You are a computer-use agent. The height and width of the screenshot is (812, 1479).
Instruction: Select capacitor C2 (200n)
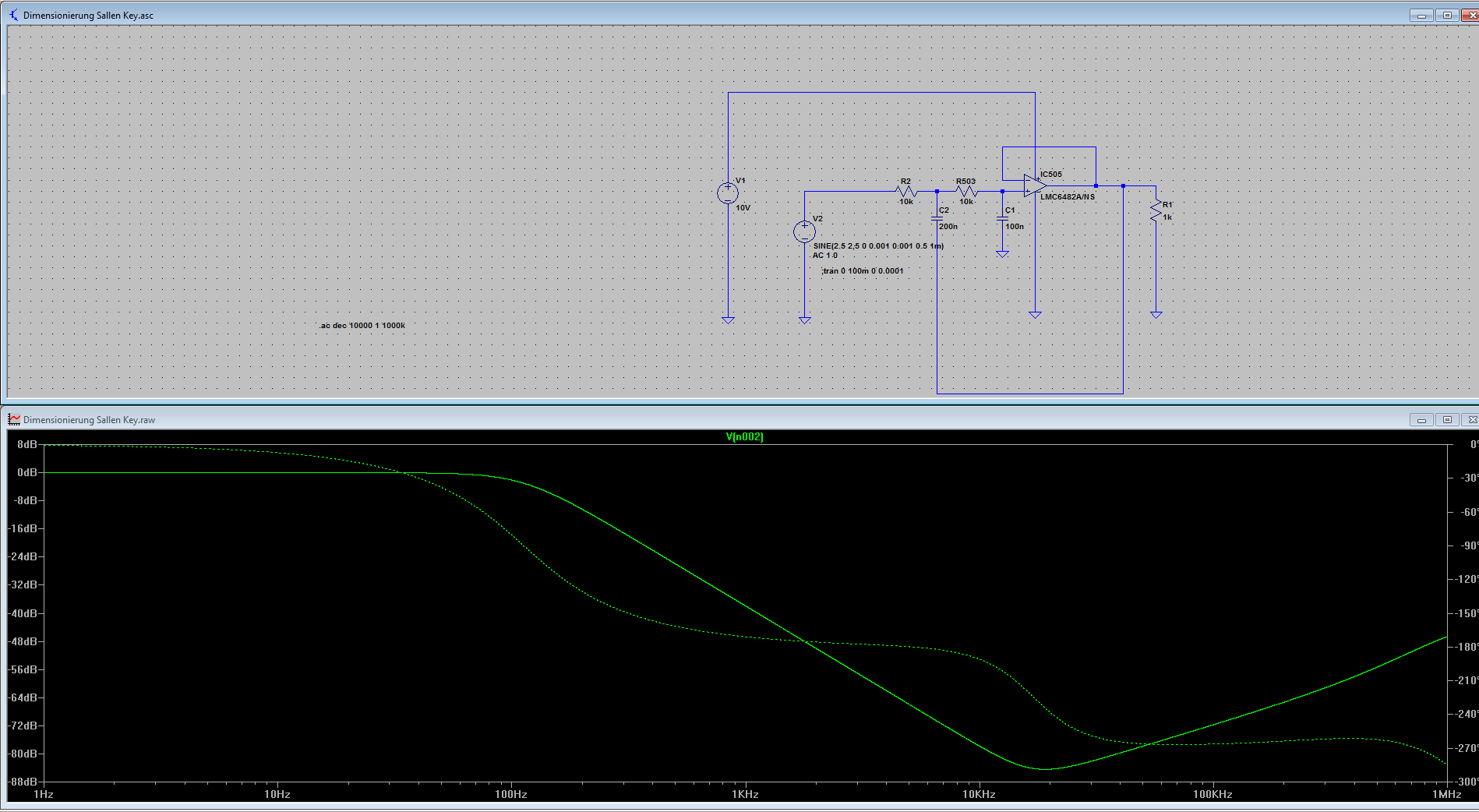[937, 219]
